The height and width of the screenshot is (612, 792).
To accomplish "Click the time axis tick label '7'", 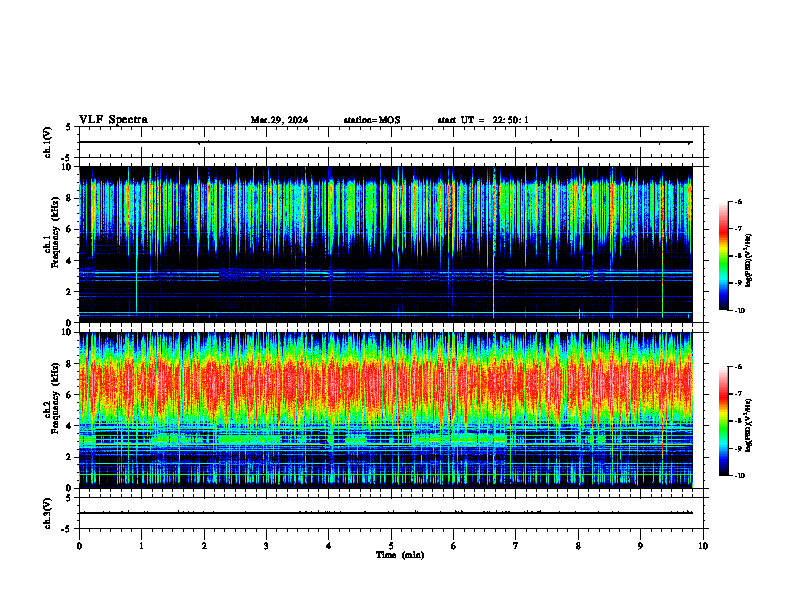I will (516, 546).
